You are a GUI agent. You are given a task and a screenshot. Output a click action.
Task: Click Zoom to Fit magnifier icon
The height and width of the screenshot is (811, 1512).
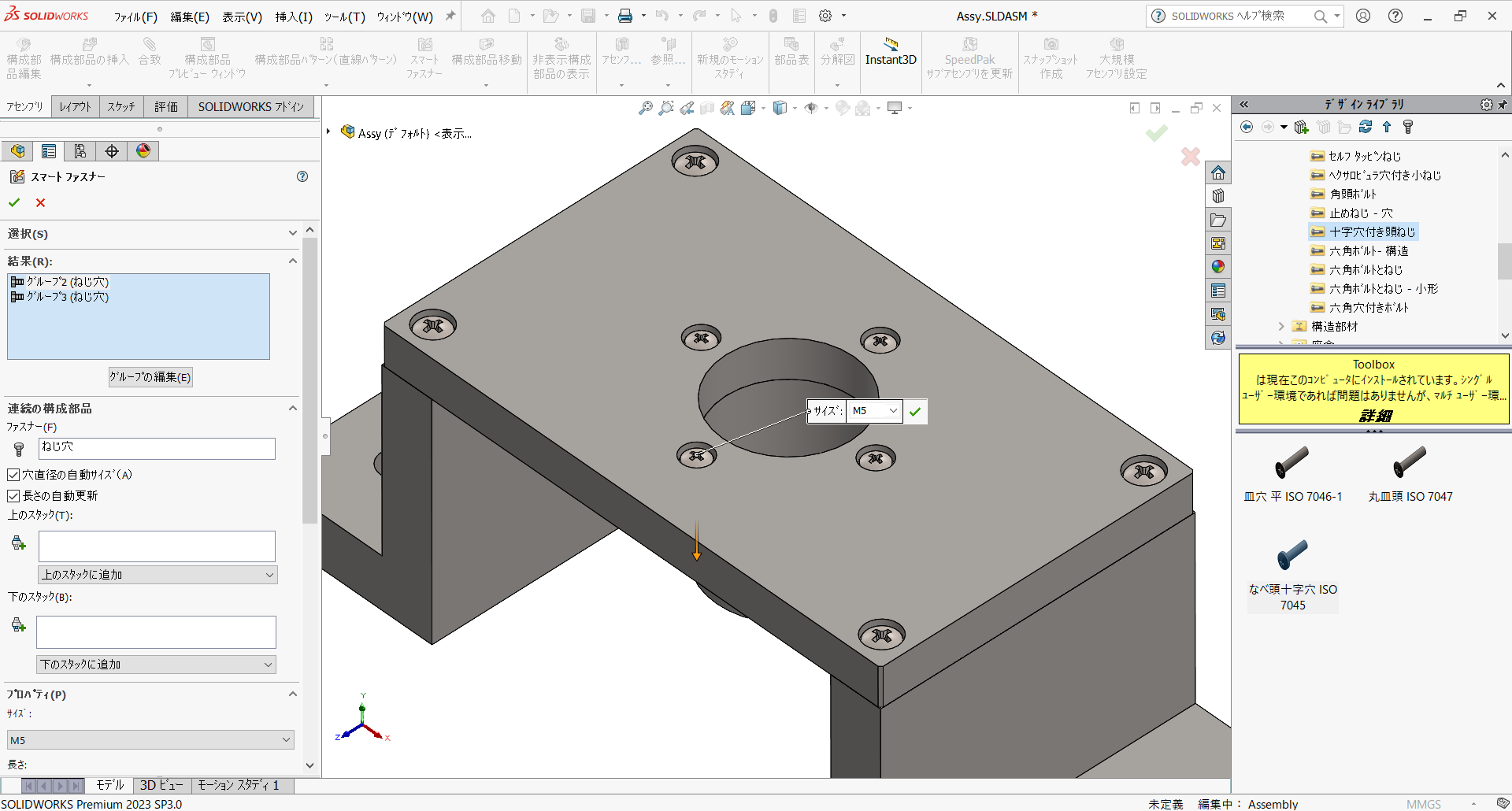click(x=646, y=108)
